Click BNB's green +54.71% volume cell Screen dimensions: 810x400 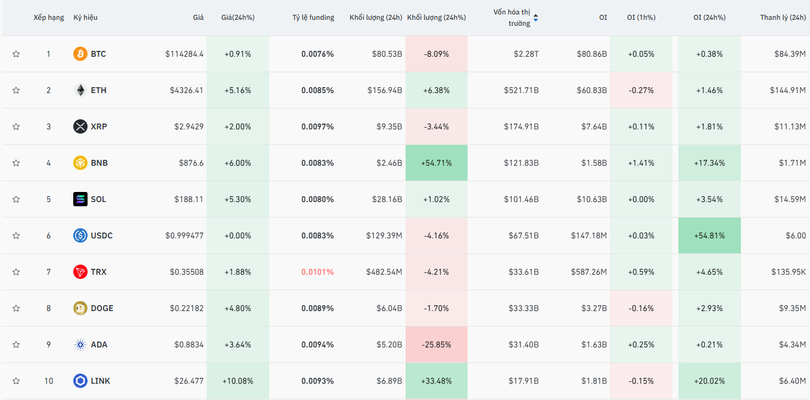[436, 163]
